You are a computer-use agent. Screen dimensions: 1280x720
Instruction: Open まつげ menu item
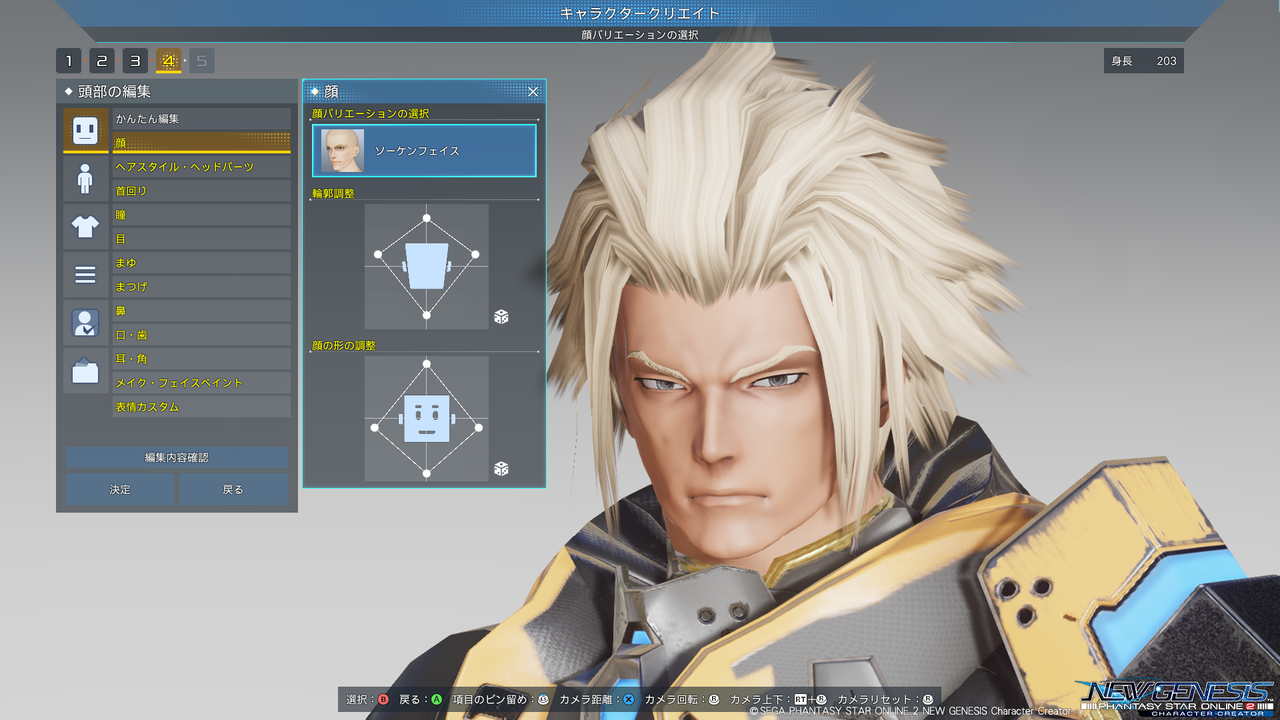coord(201,287)
